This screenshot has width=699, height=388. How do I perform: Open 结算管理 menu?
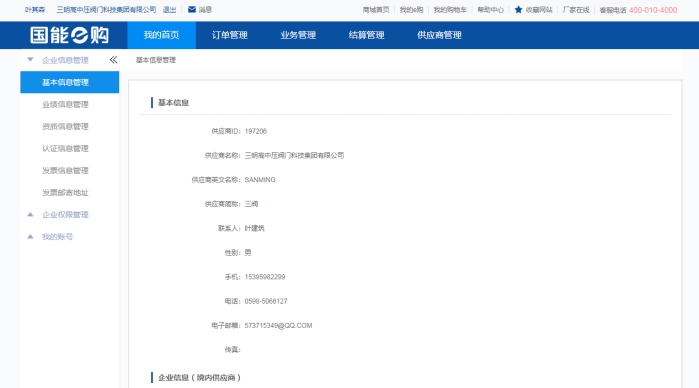(366, 35)
